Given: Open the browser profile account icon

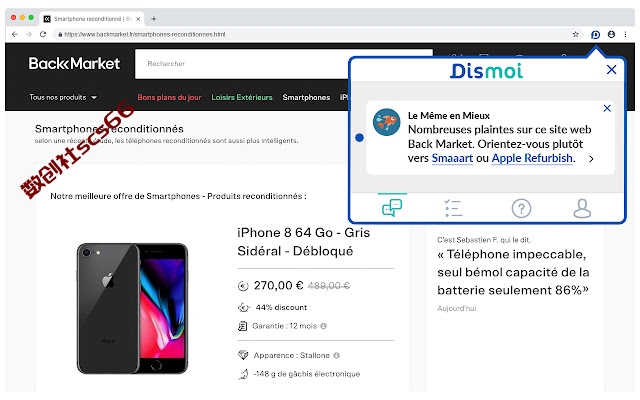Looking at the screenshot, I should (611, 34).
